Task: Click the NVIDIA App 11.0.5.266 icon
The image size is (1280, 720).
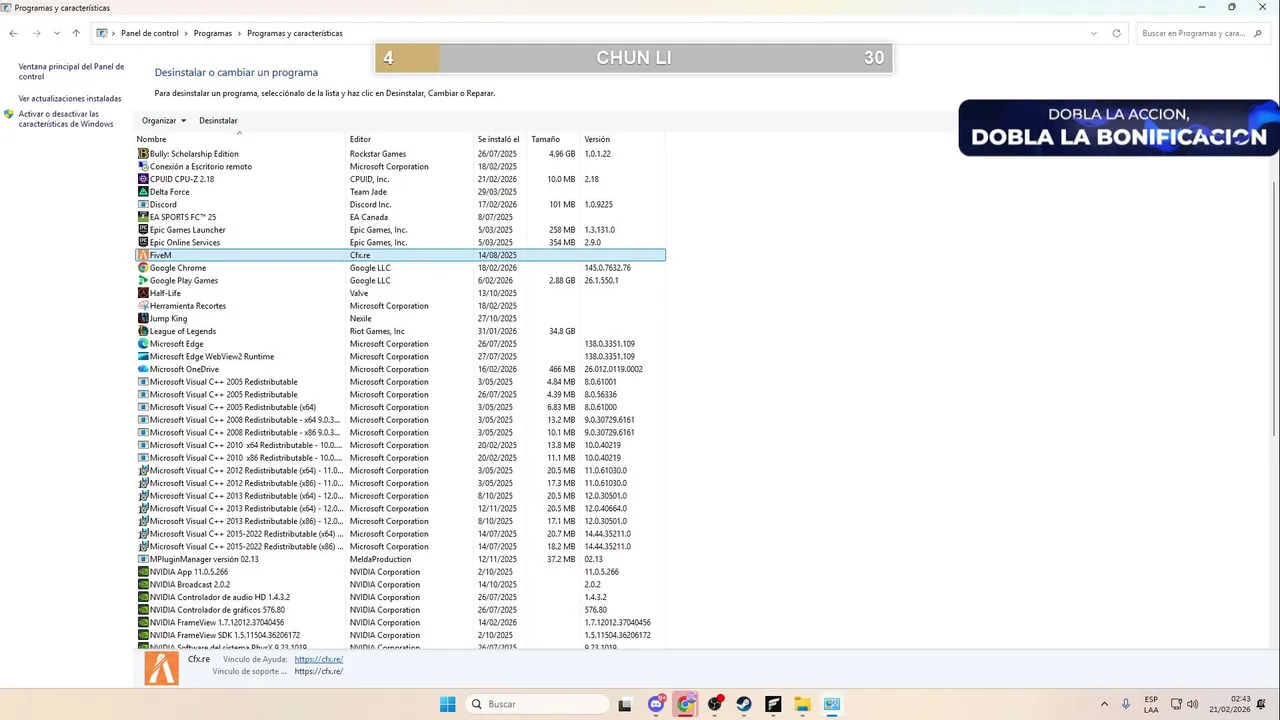Action: coord(143,572)
